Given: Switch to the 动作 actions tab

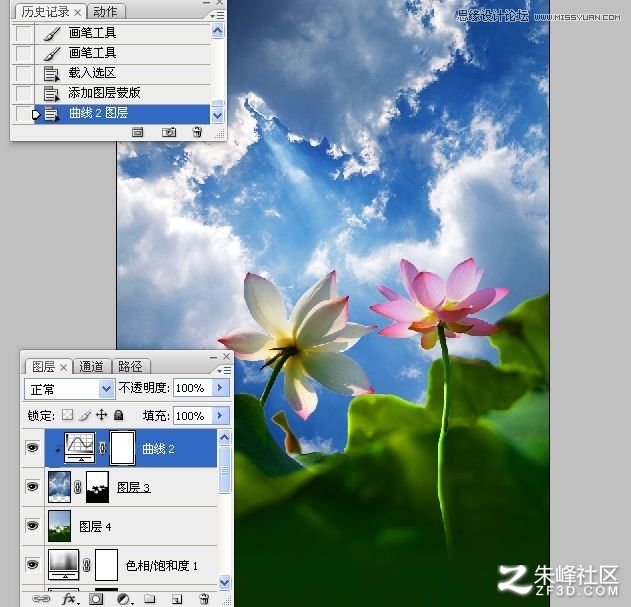Looking at the screenshot, I should tap(105, 12).
